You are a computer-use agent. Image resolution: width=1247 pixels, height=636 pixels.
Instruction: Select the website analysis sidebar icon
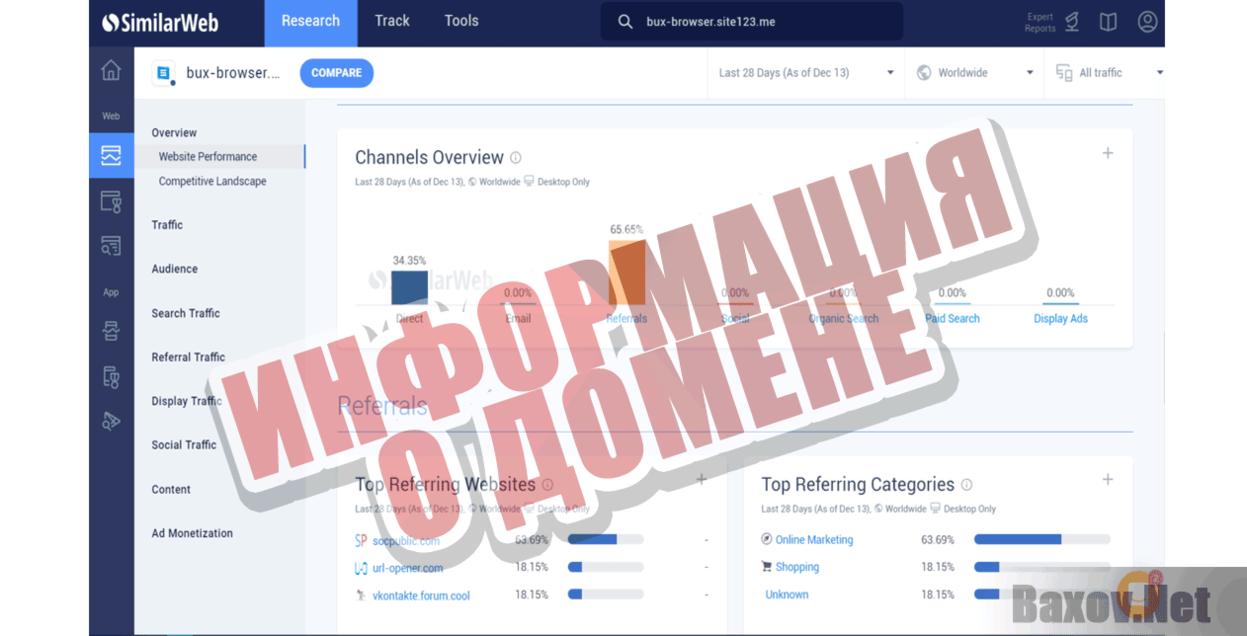(x=111, y=156)
